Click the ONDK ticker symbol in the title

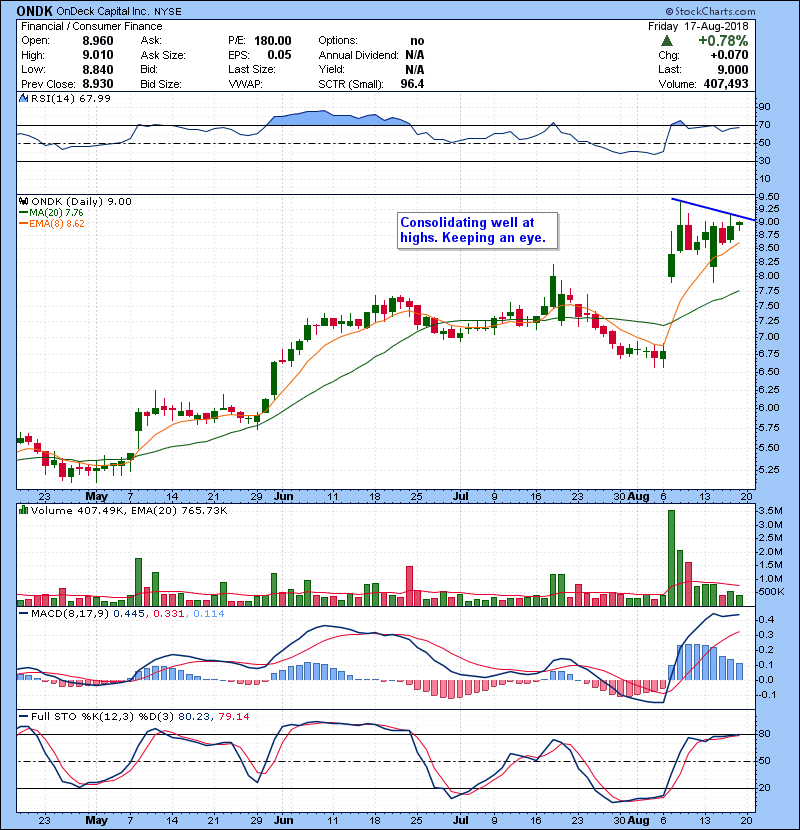click(x=34, y=11)
